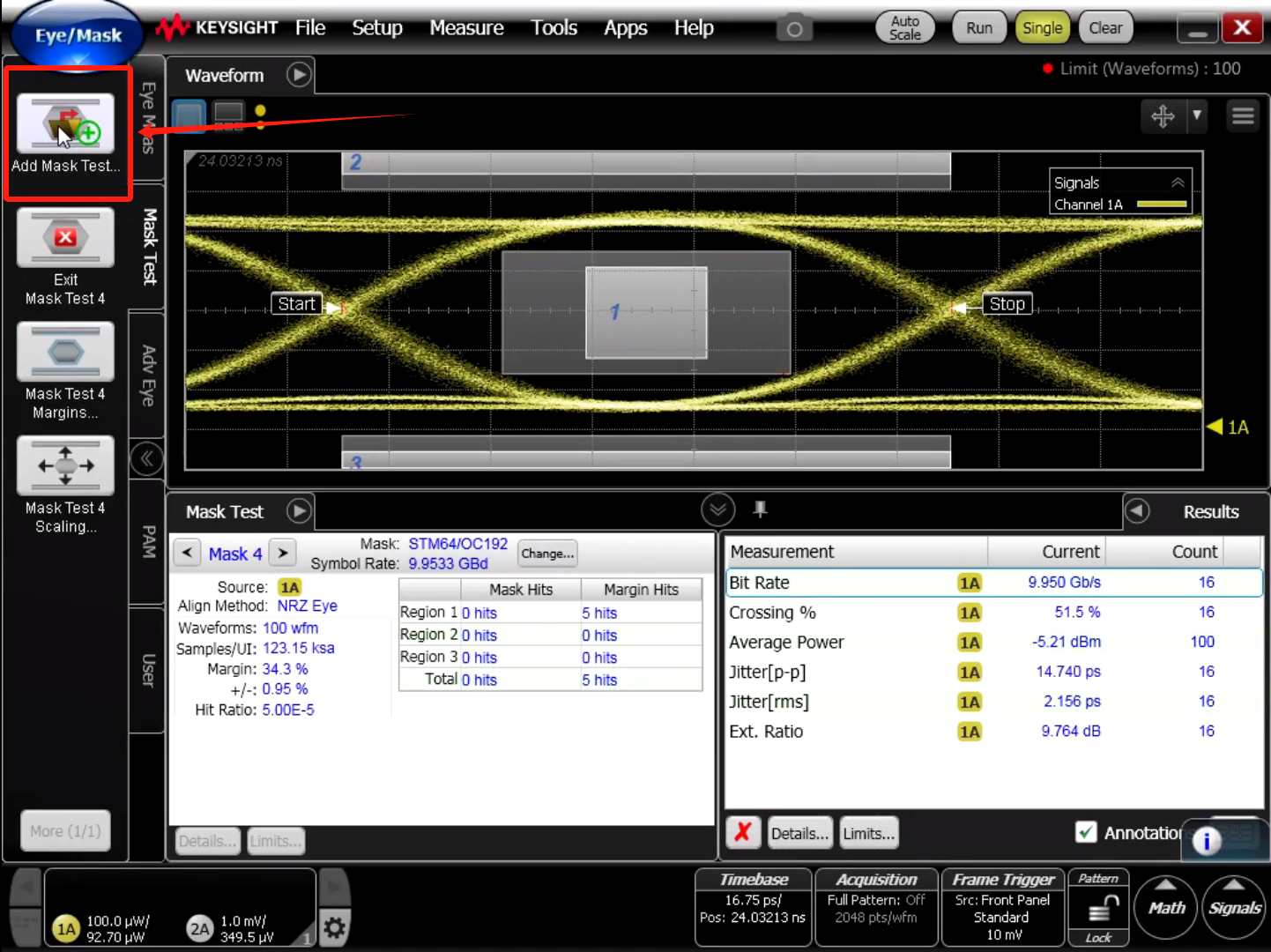Collapse the Signals legend chevron
Screen dimensions: 1271x952
pos(1178,182)
